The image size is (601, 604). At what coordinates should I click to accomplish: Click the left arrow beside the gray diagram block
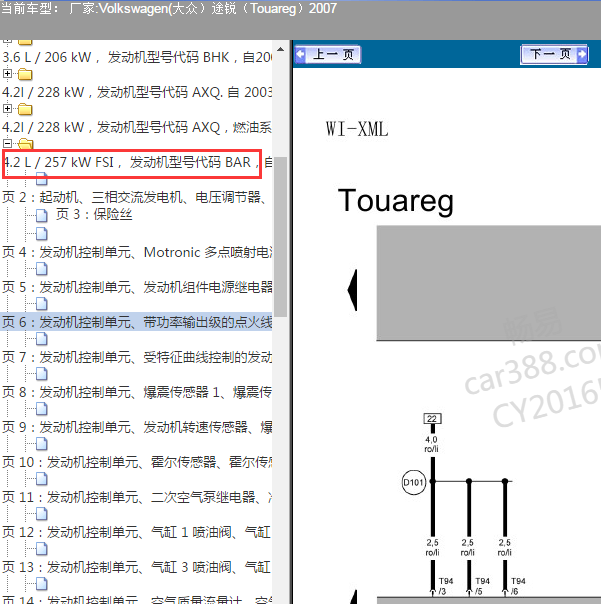pos(353,290)
